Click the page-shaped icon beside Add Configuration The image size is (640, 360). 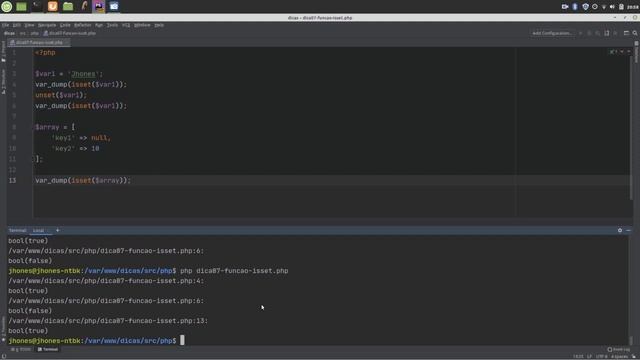click(x=607, y=33)
